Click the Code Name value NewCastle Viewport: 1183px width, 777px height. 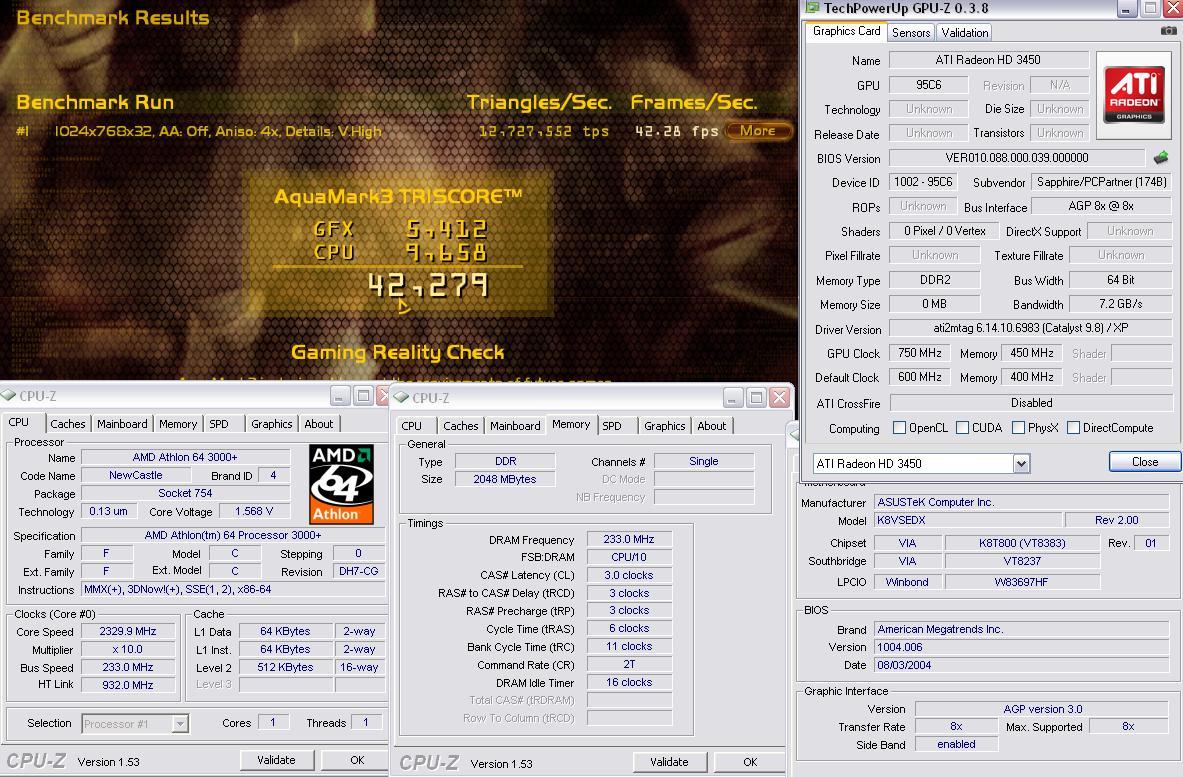pos(135,475)
